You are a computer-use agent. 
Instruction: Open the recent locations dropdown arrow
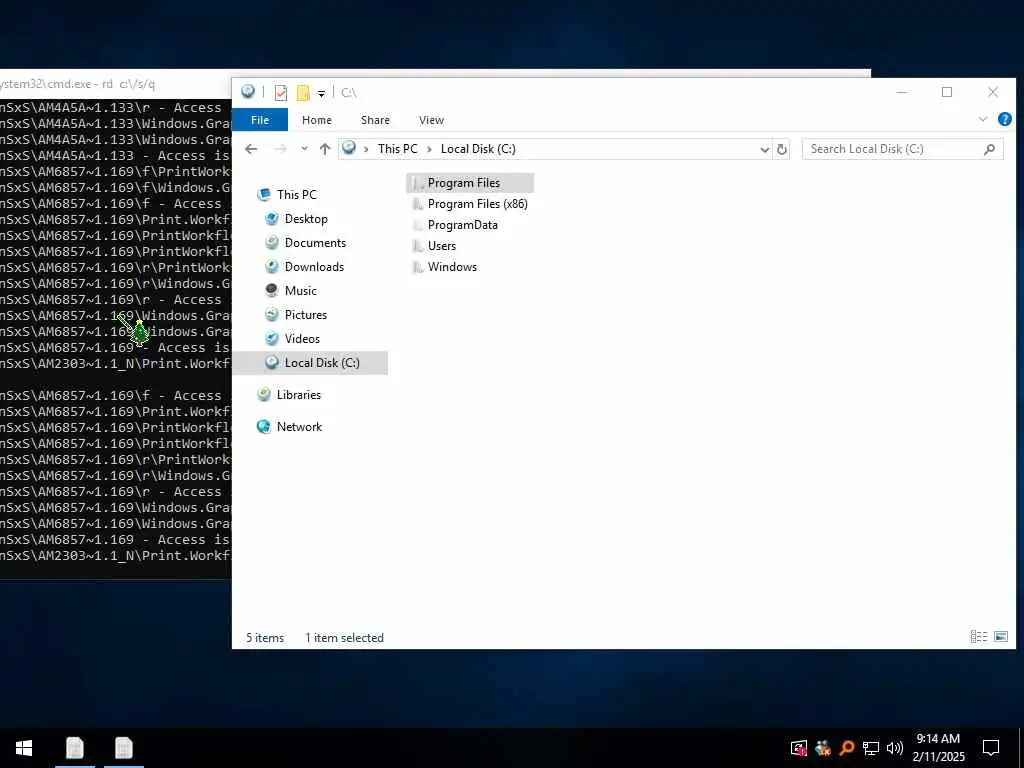coord(304,149)
